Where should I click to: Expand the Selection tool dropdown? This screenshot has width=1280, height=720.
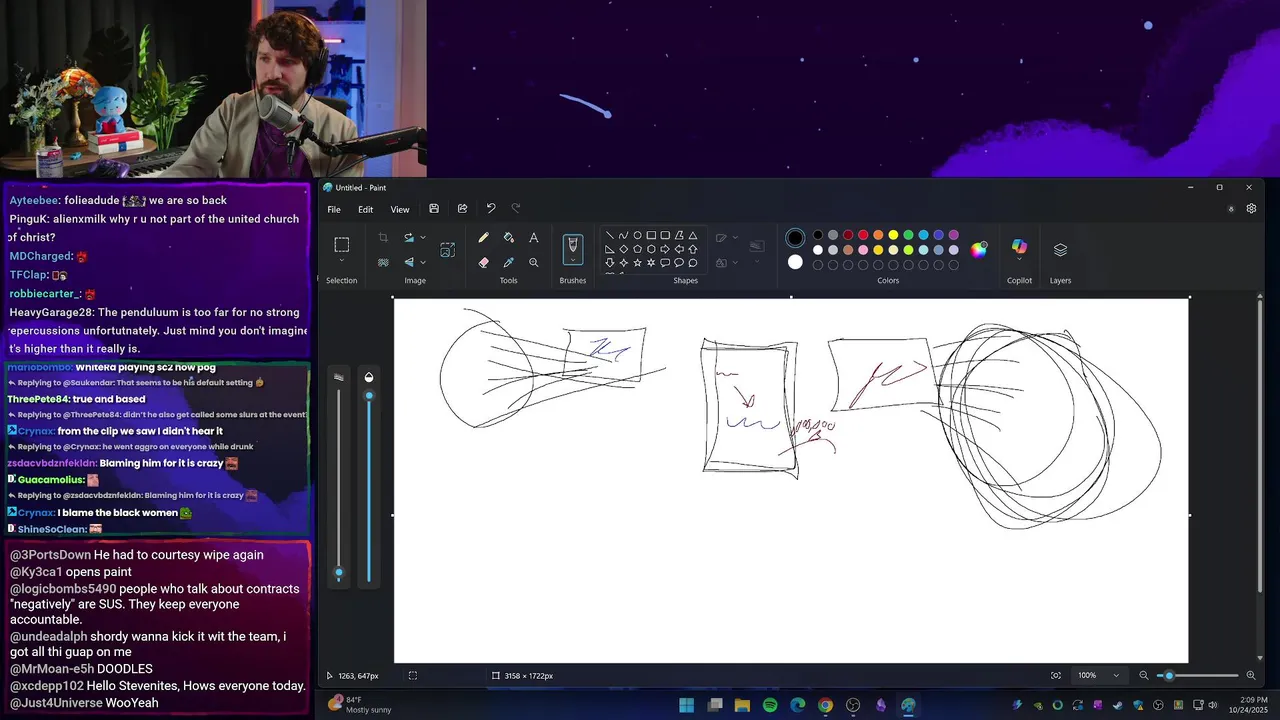click(x=341, y=261)
